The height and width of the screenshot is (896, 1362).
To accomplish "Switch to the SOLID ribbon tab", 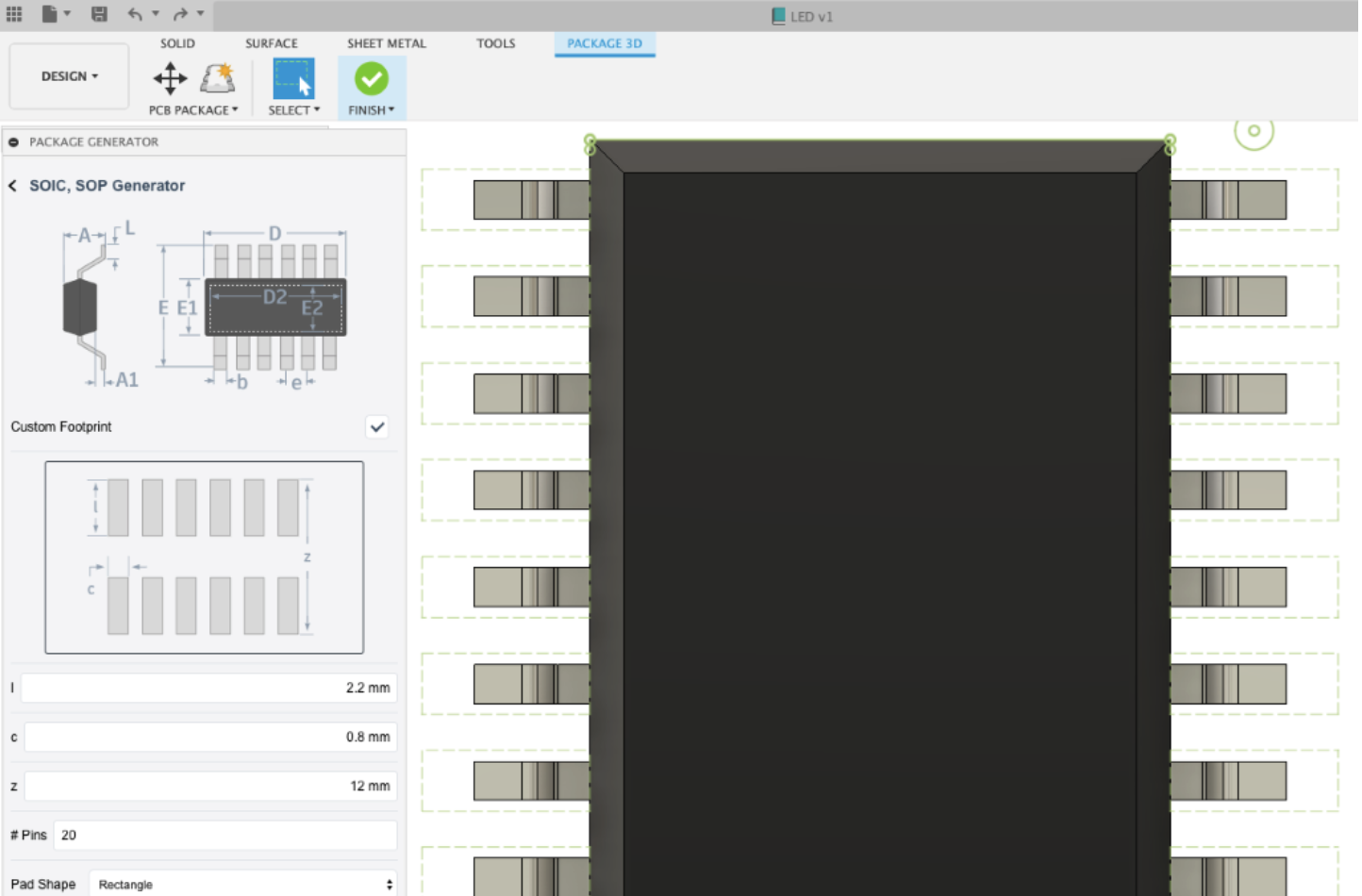I will coord(177,43).
